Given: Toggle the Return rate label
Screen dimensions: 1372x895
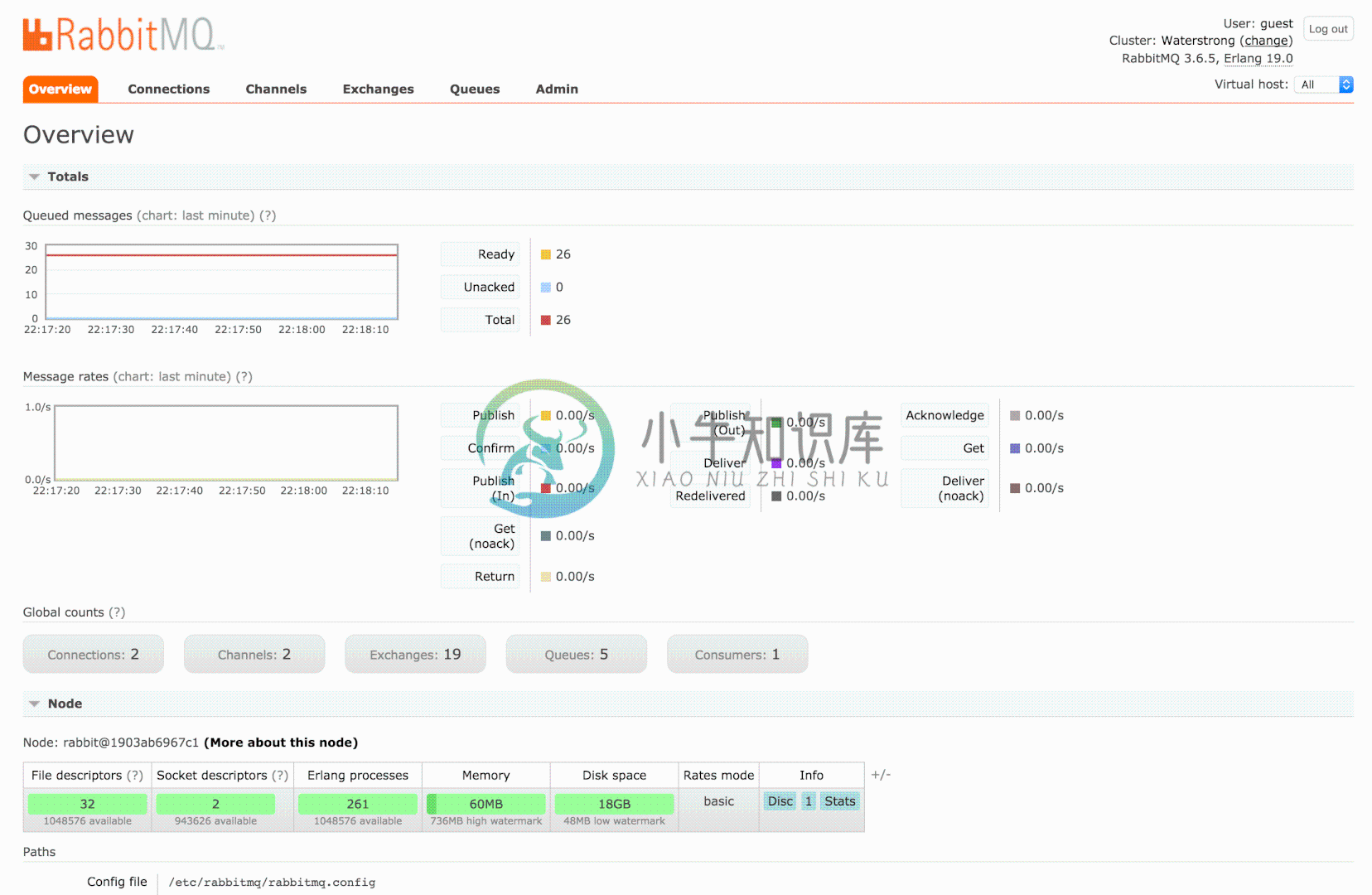Looking at the screenshot, I should point(481,577).
